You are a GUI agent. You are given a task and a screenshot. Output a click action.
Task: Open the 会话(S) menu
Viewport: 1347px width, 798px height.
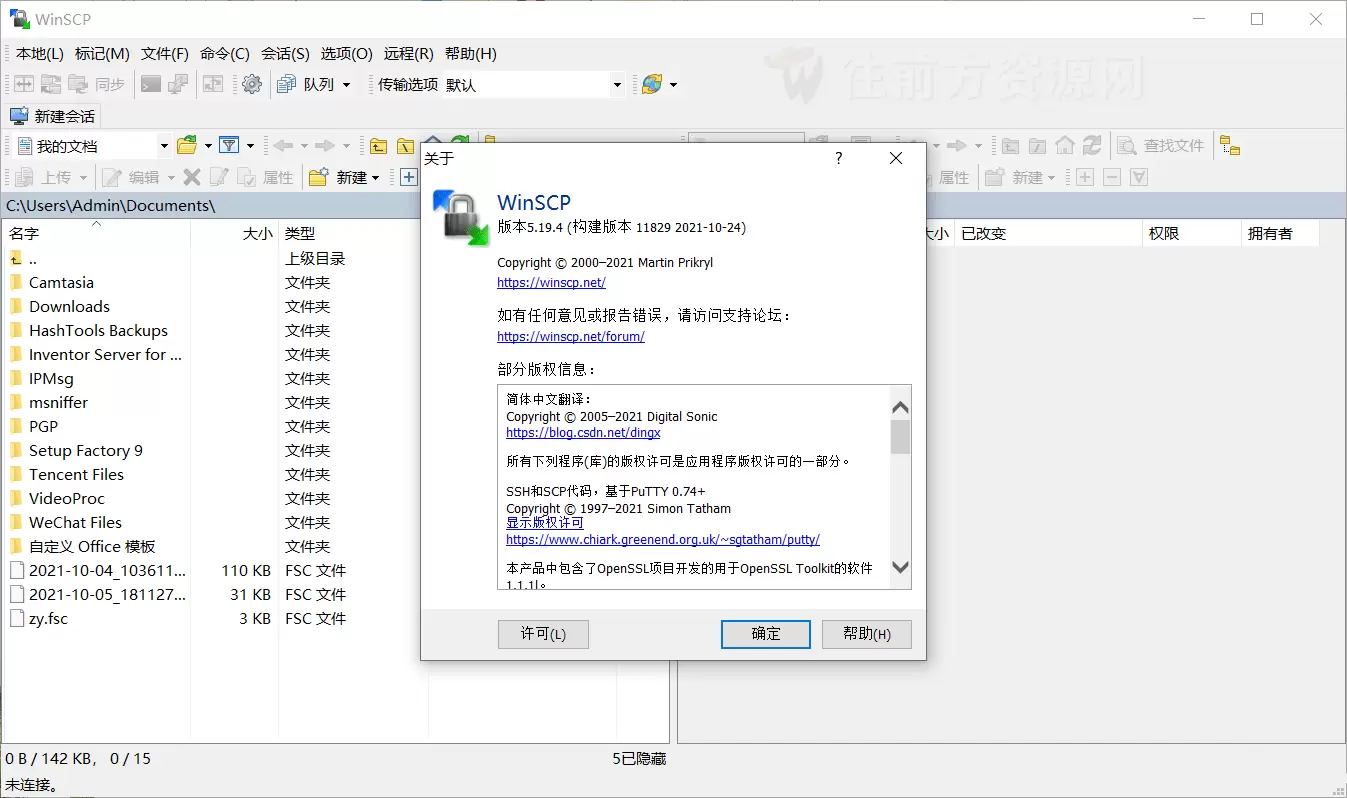pos(285,54)
